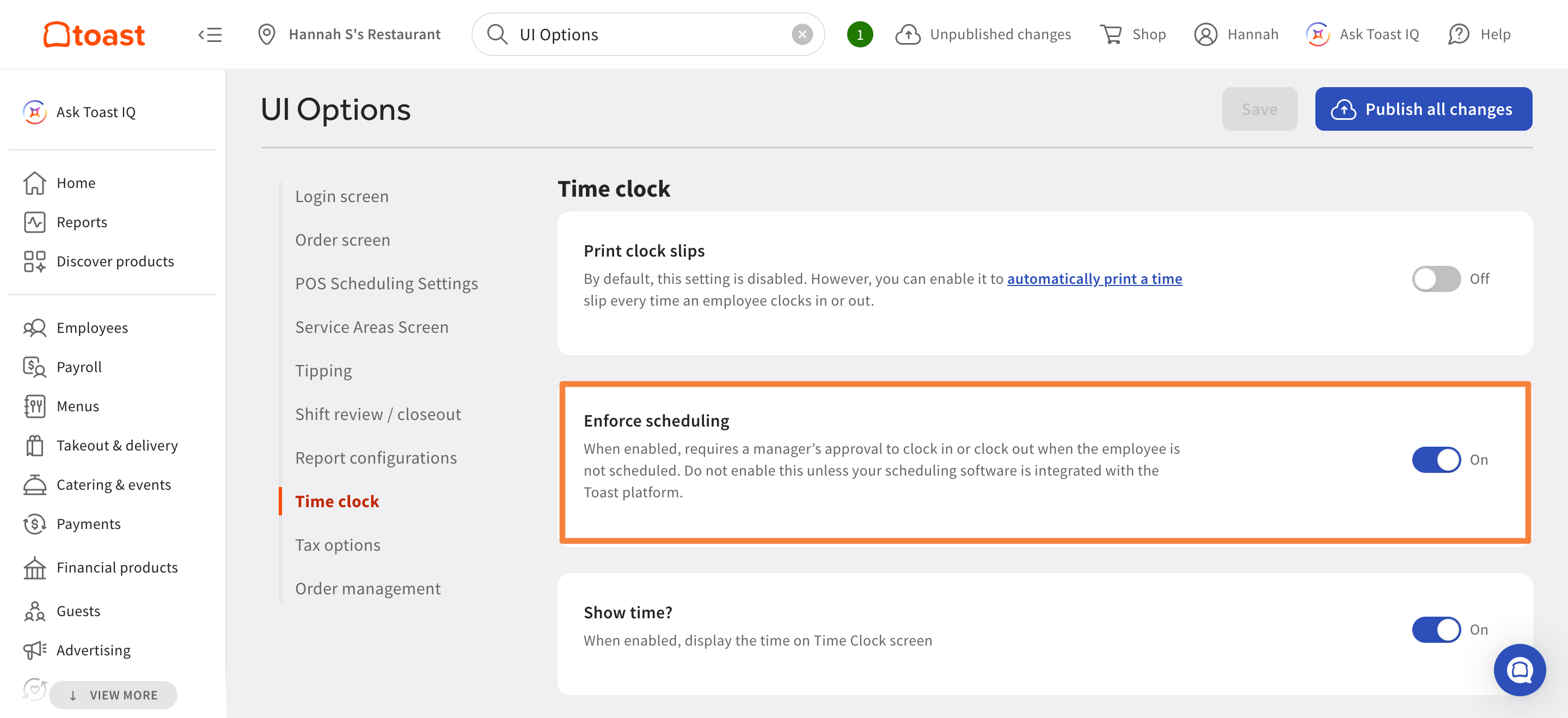Open Ask Toast IQ in the top bar
This screenshot has height=718, width=1568.
point(1362,35)
